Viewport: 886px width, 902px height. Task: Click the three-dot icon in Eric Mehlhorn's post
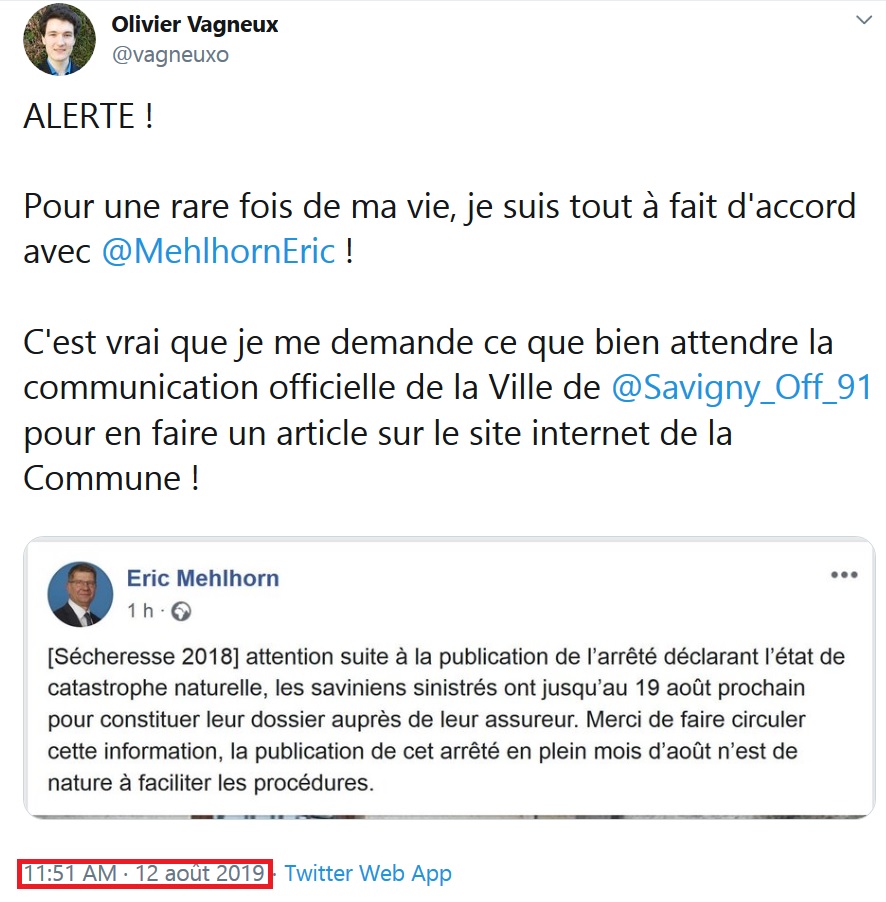pyautogui.click(x=844, y=575)
